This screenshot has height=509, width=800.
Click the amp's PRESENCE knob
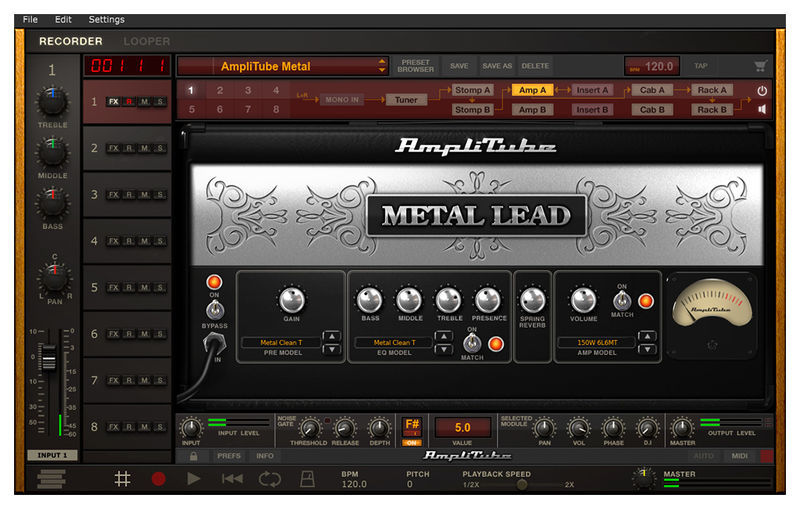tap(488, 300)
